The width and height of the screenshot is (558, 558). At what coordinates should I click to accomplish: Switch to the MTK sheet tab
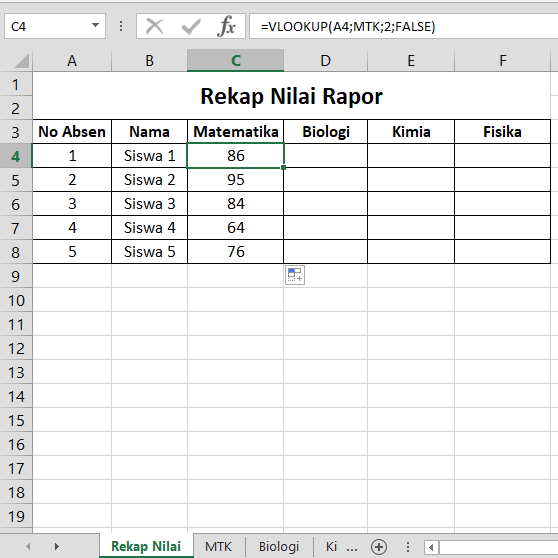218,547
